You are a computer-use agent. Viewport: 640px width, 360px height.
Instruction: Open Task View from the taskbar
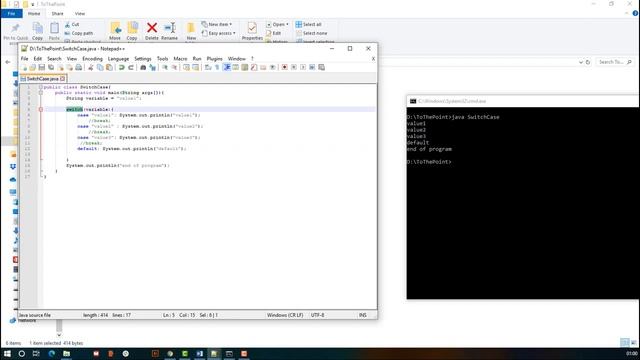pyautogui.click(x=36, y=354)
